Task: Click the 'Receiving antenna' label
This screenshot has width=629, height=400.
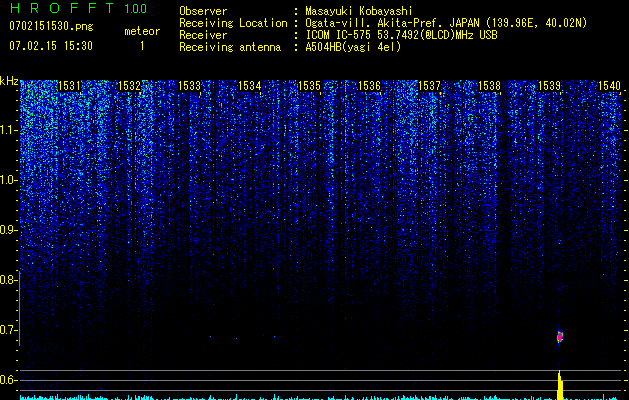Action: coord(230,47)
